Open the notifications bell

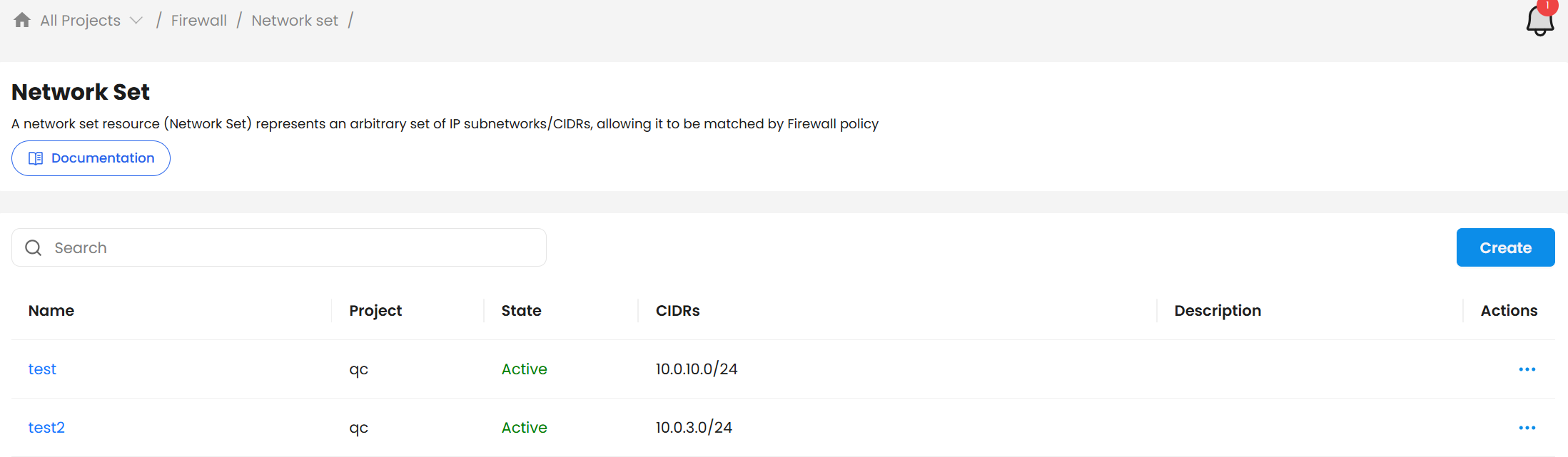pos(1539,21)
